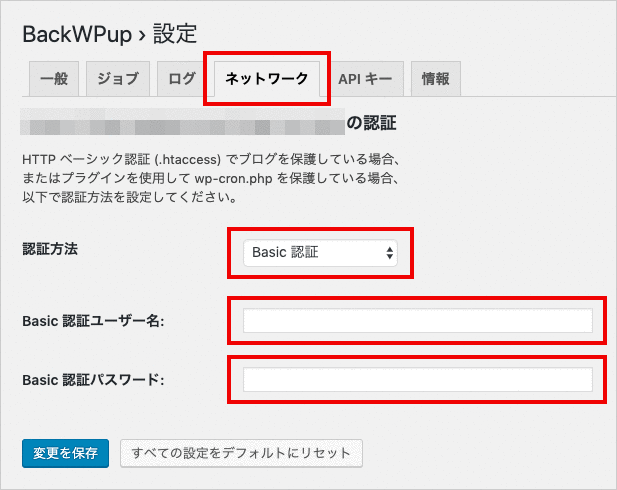
Task: Focus the Basic 認証パスワード input field
Action: point(417,380)
